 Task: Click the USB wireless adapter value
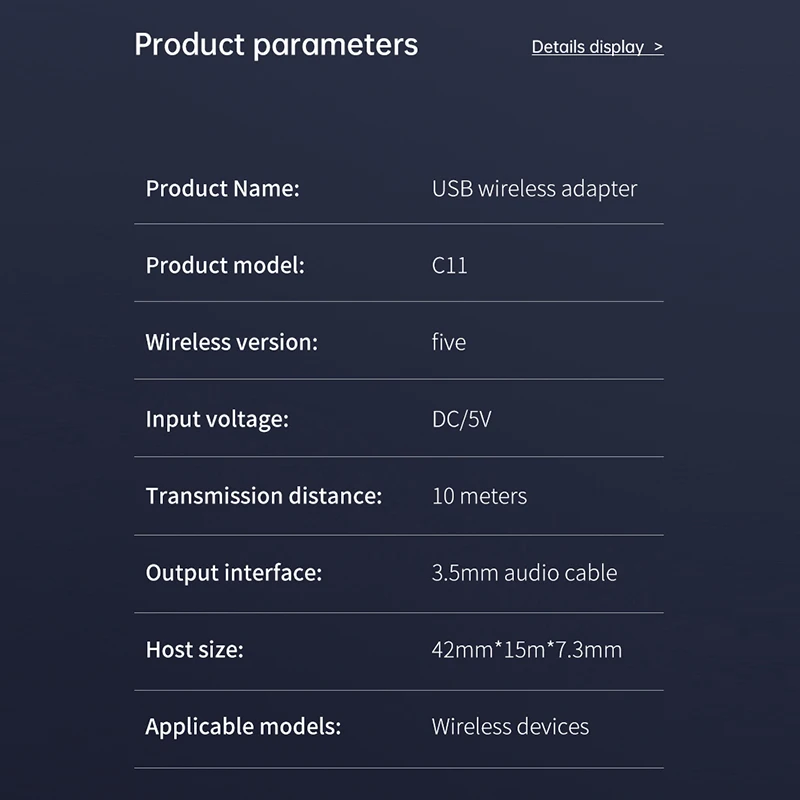coord(534,188)
